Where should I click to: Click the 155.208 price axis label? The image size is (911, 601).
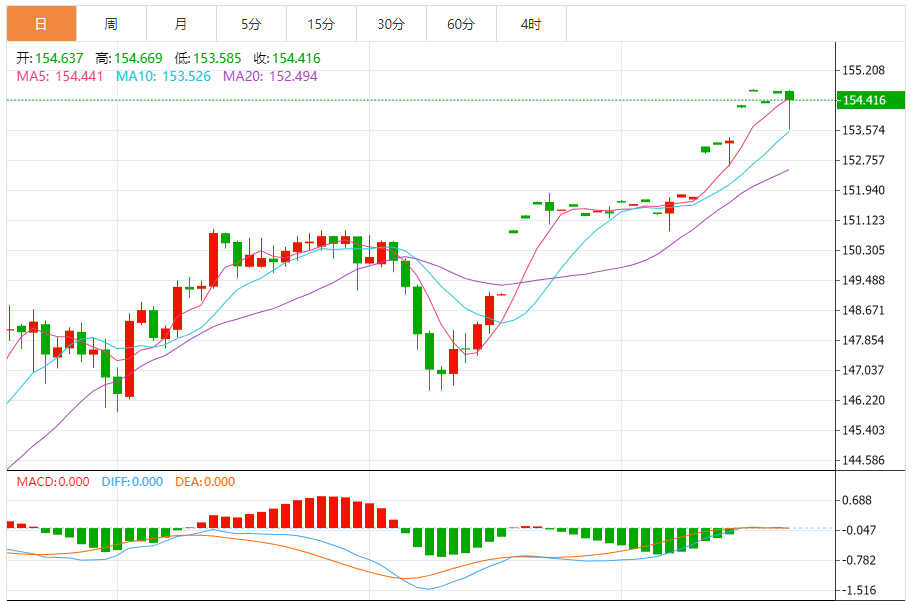[863, 70]
